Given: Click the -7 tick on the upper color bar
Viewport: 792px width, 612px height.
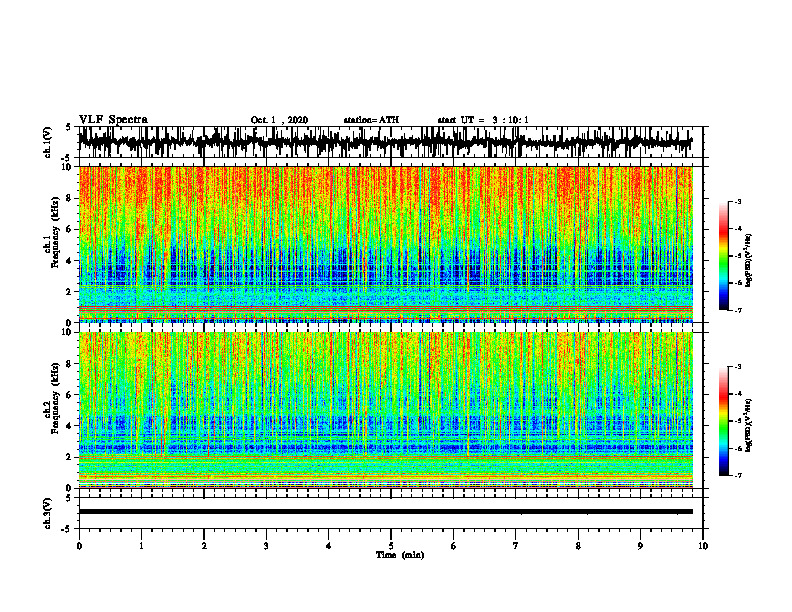Looking at the screenshot, I should (x=738, y=310).
